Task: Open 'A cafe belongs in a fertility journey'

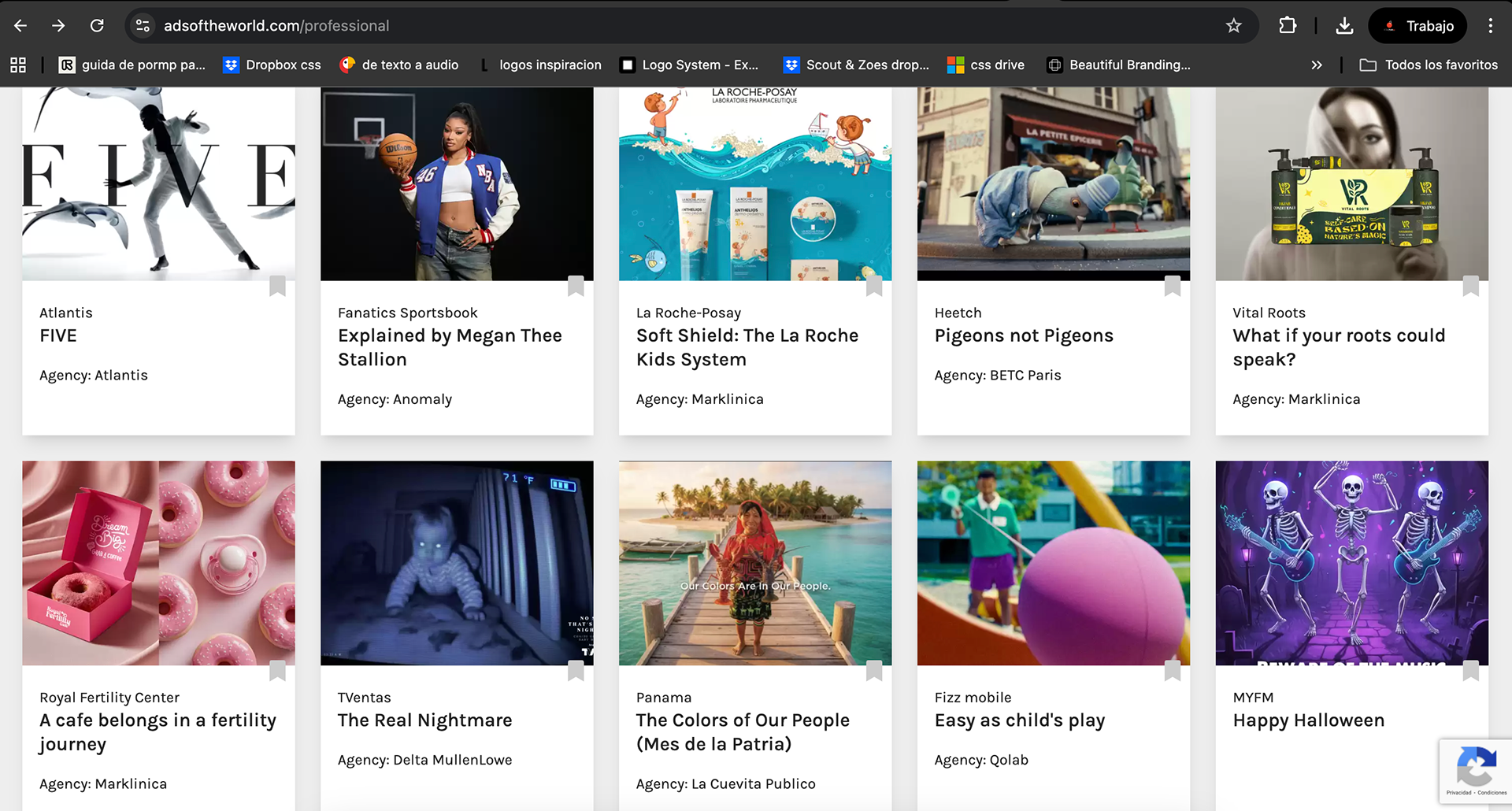Action: point(157,732)
